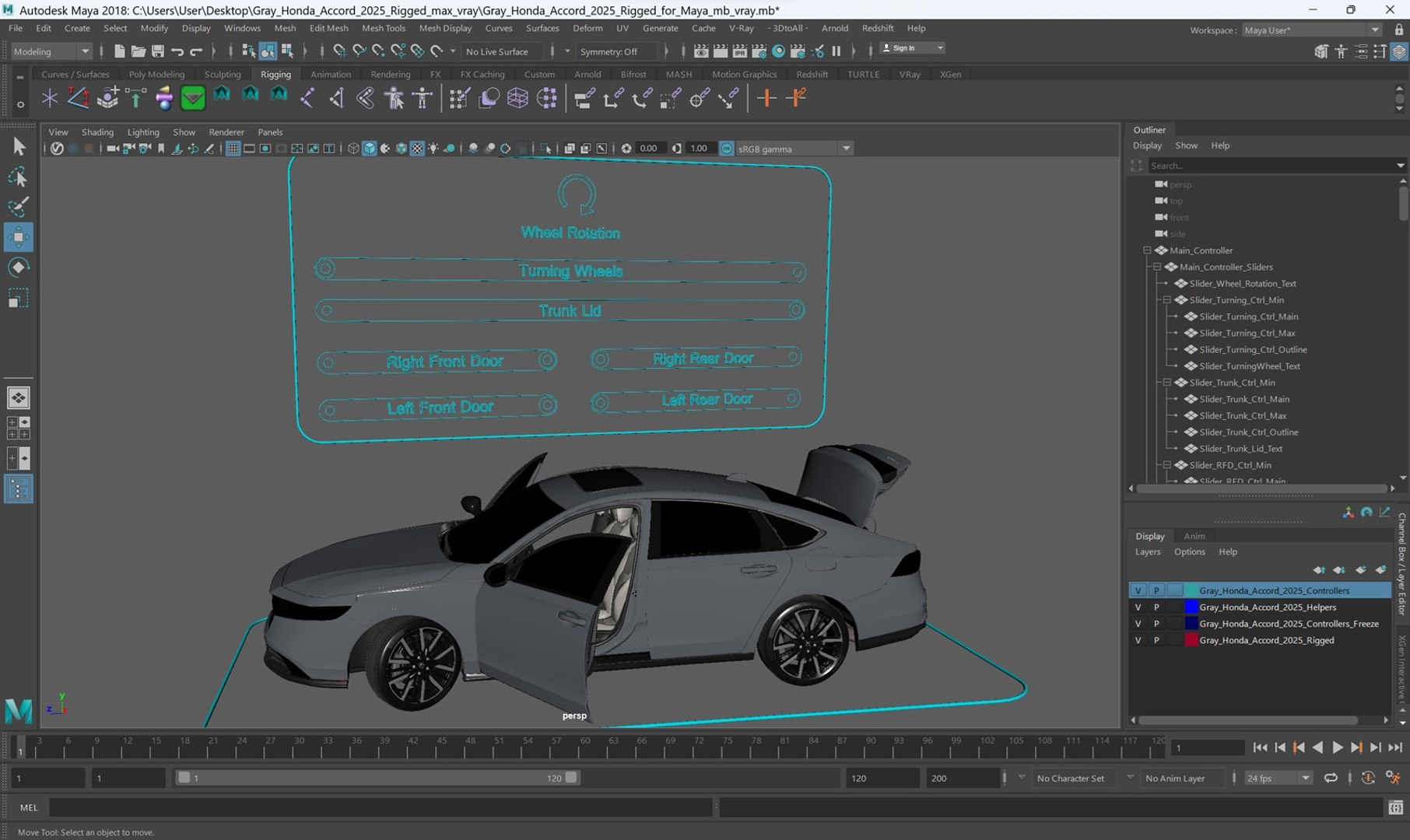Switch to the Animation shelf tab
This screenshot has height=840, width=1410.
coord(331,75)
